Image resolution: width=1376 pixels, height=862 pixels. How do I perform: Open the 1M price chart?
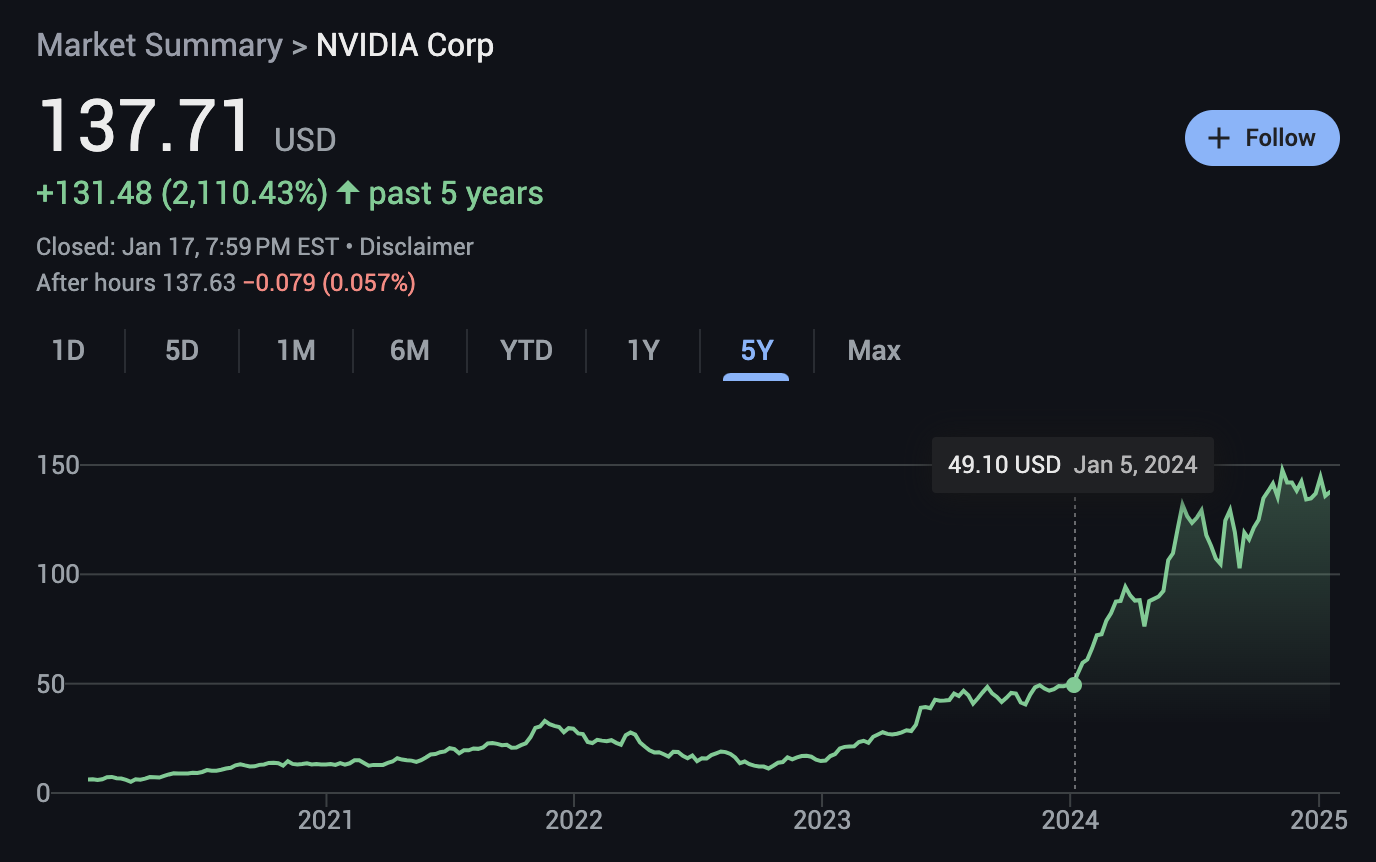296,350
